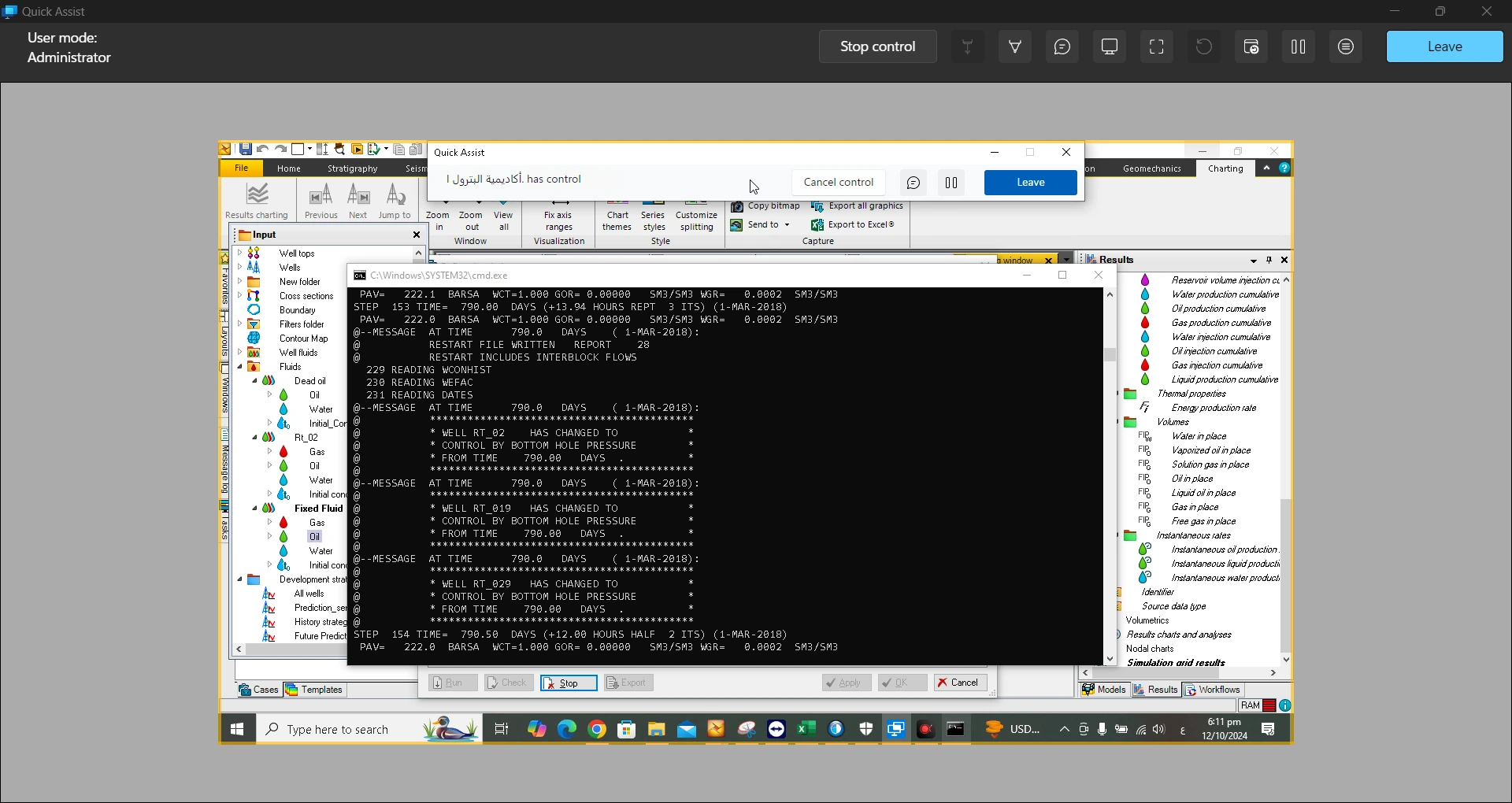Collapse the Fixed Fluid tree node

(254, 509)
